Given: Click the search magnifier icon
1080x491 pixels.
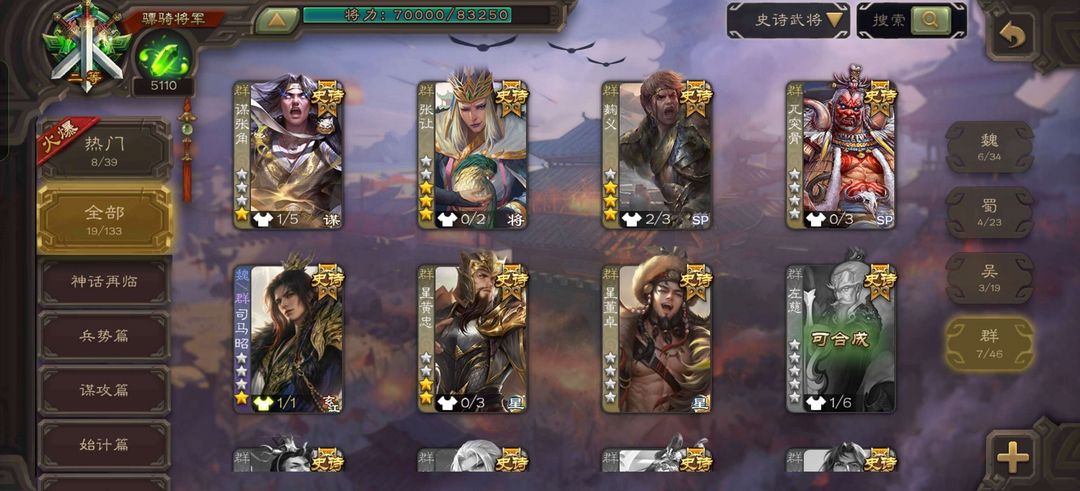Looking at the screenshot, I should pos(931,21).
